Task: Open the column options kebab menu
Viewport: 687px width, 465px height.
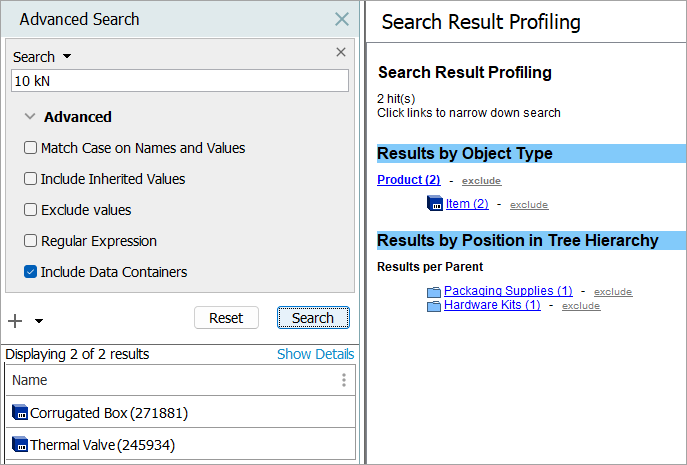Action: pyautogui.click(x=344, y=380)
